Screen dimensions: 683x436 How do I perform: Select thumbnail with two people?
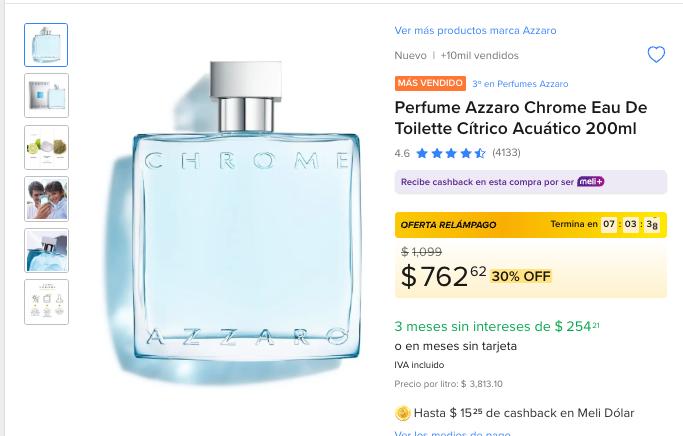46,199
